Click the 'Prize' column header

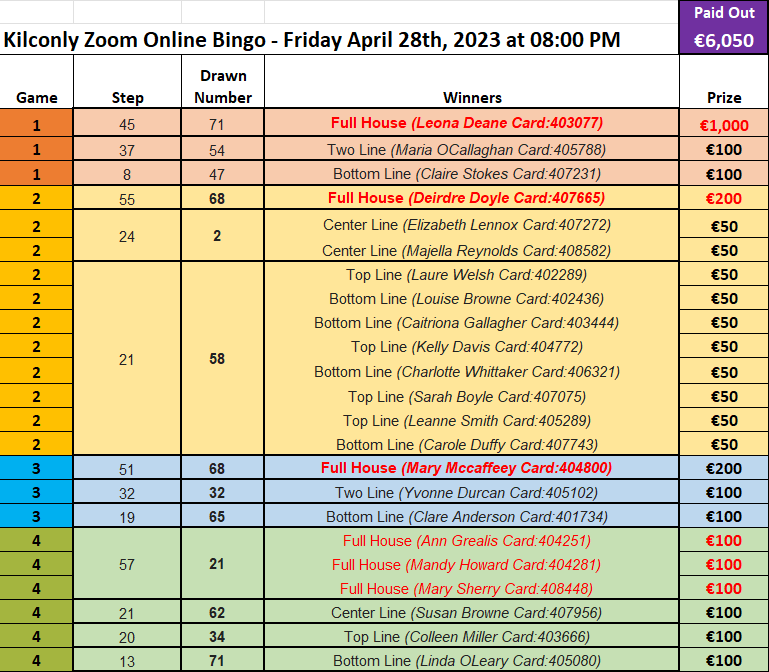[x=724, y=81]
